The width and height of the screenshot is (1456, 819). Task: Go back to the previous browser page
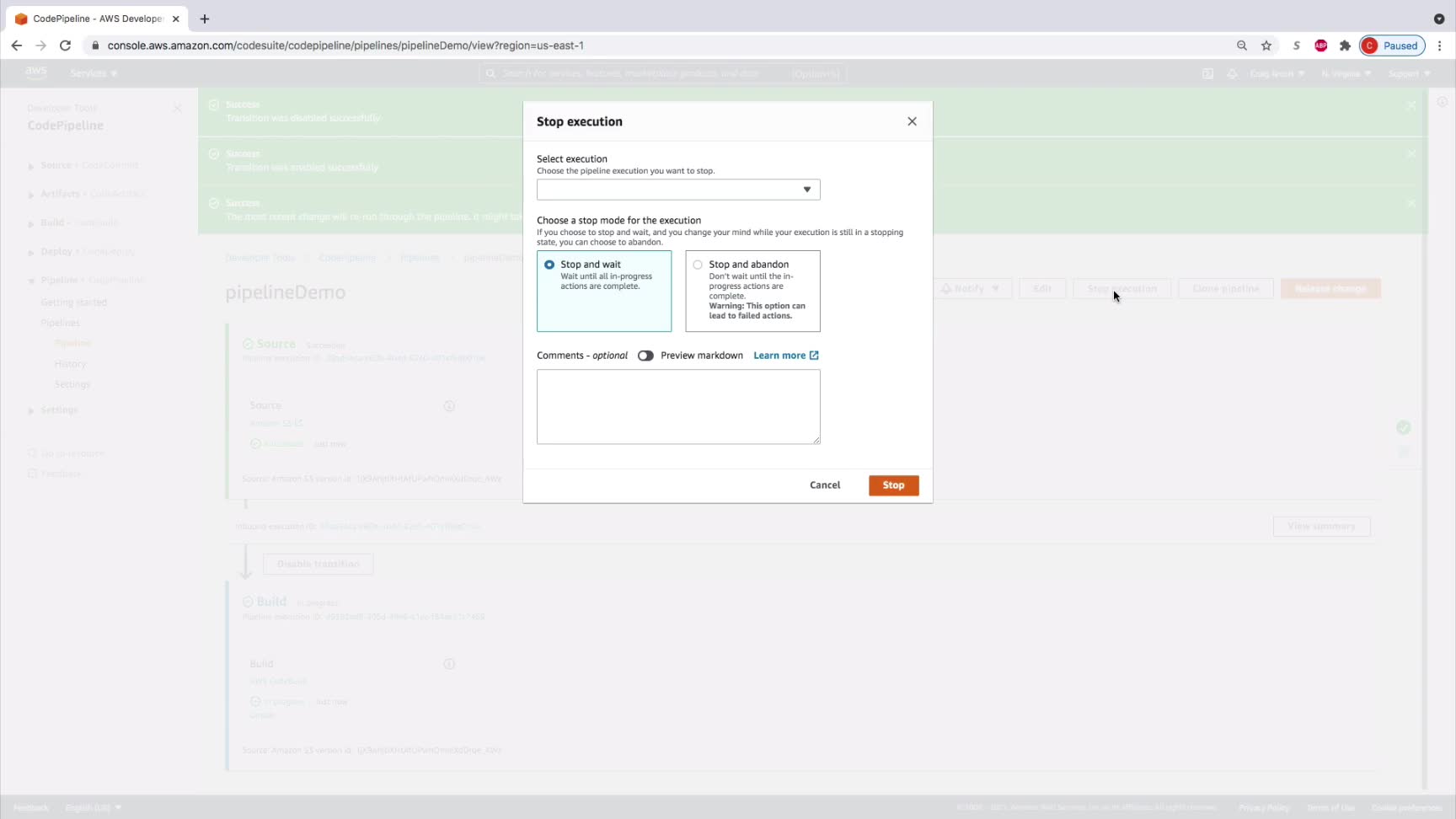17,45
